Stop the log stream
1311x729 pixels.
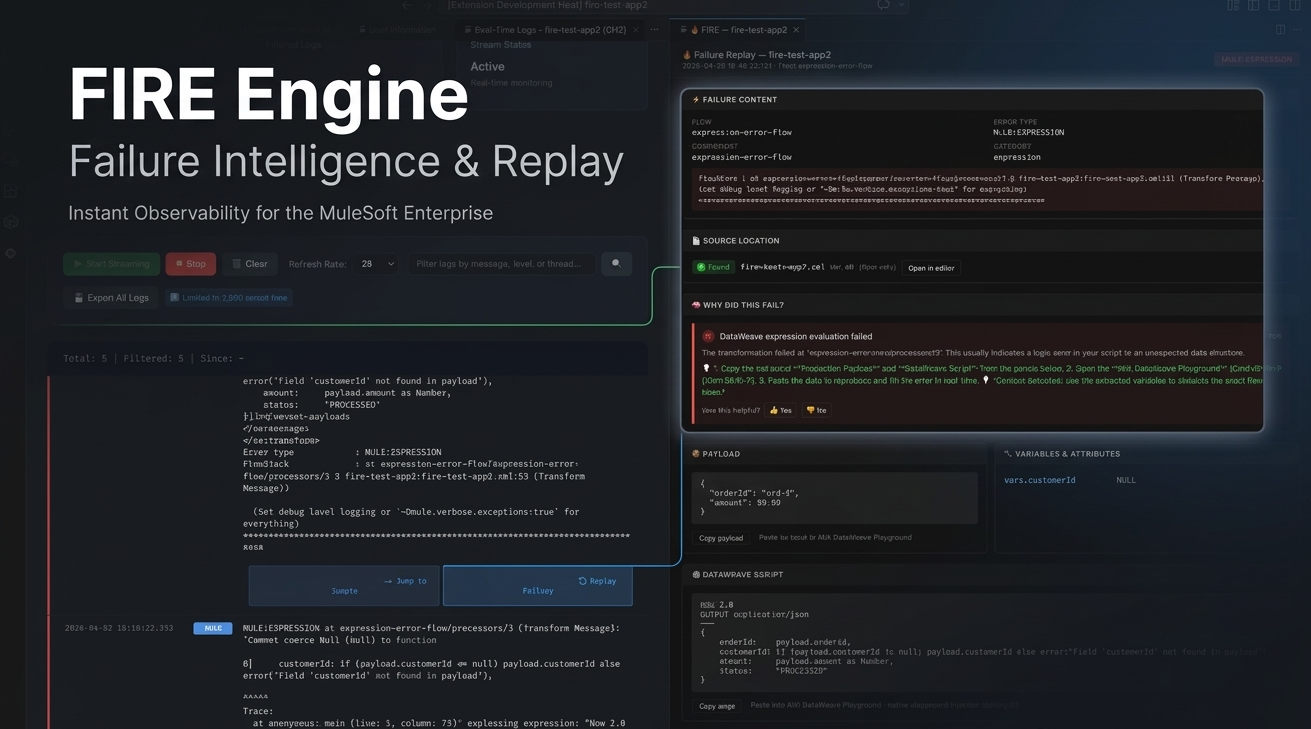pyautogui.click(x=190, y=264)
